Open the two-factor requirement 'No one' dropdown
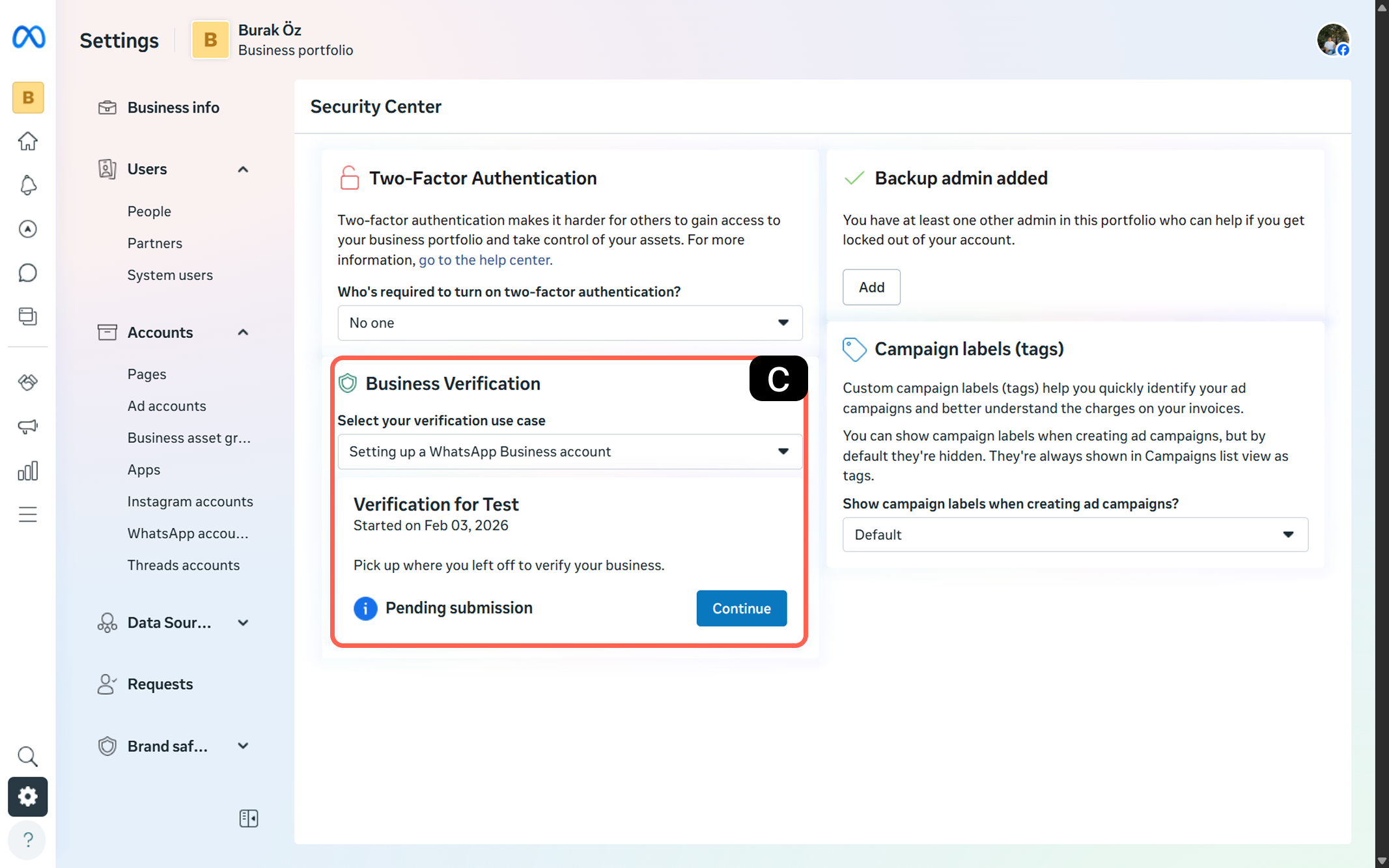 pyautogui.click(x=570, y=323)
